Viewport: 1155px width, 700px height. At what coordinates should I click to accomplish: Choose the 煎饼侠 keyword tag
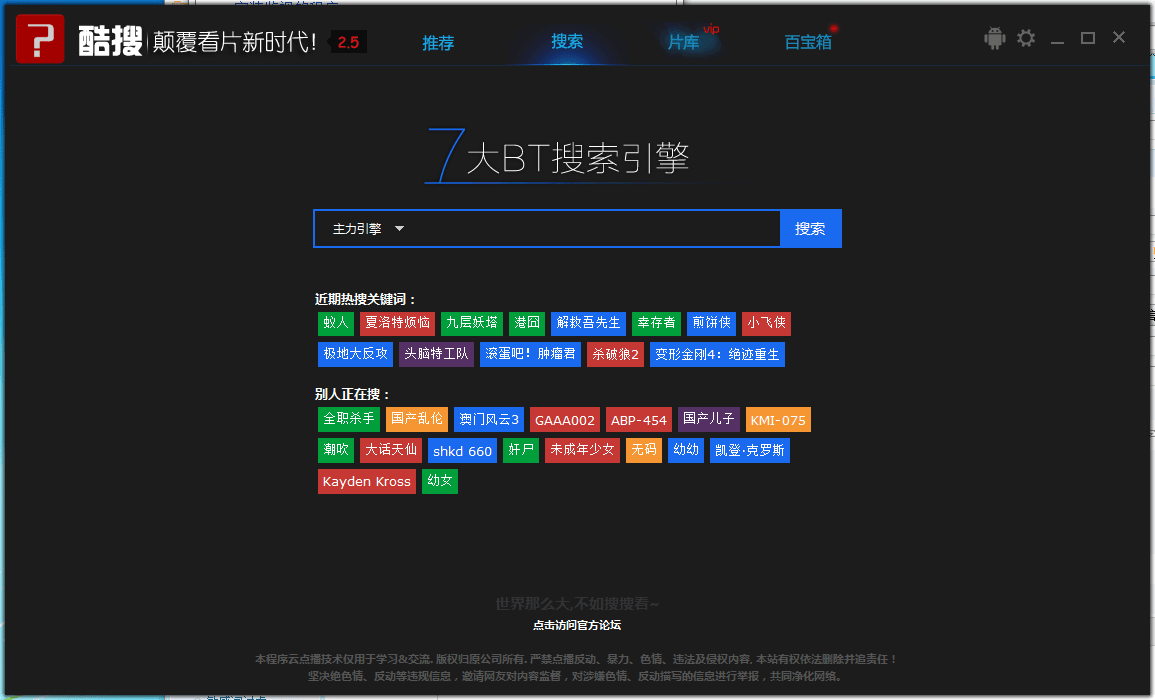pos(712,323)
